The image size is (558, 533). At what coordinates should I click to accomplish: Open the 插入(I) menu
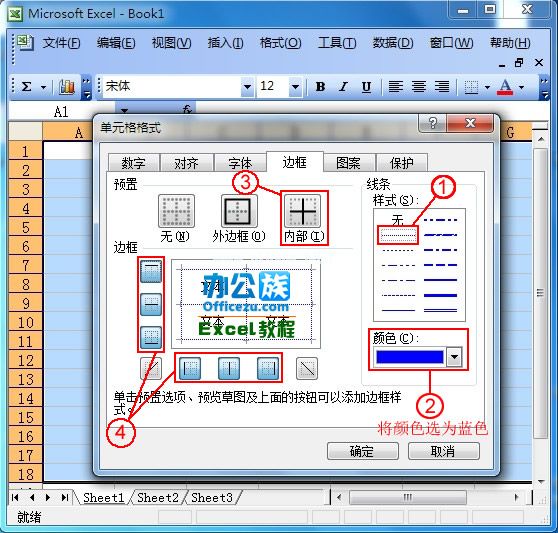(226, 43)
